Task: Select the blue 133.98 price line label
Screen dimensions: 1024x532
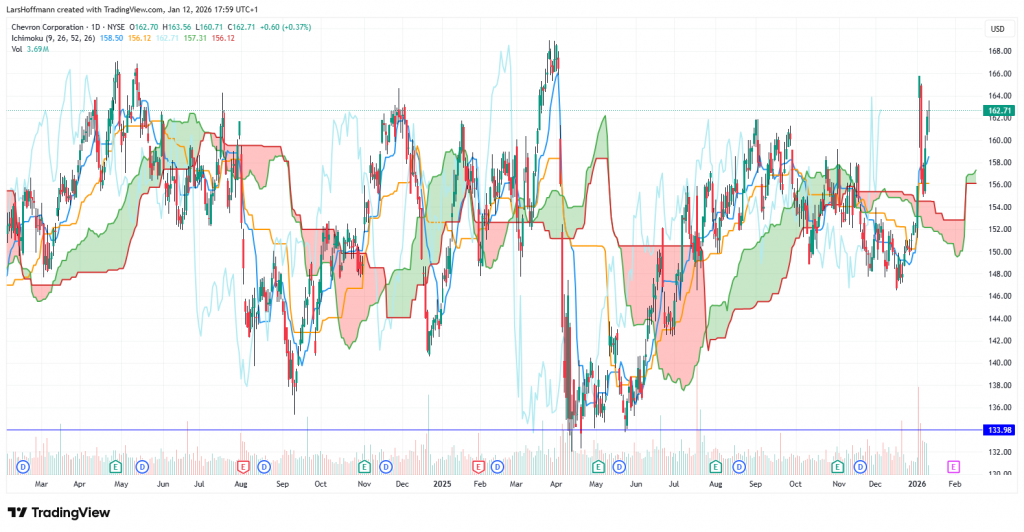Action: pos(999,430)
